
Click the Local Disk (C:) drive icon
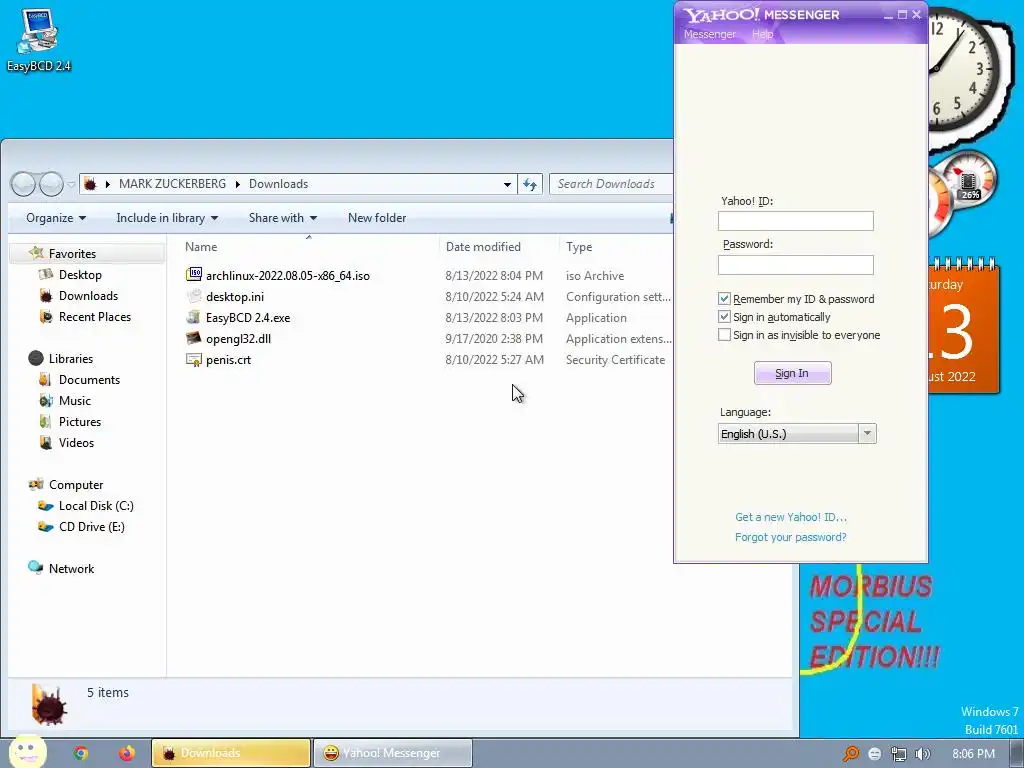coord(46,505)
